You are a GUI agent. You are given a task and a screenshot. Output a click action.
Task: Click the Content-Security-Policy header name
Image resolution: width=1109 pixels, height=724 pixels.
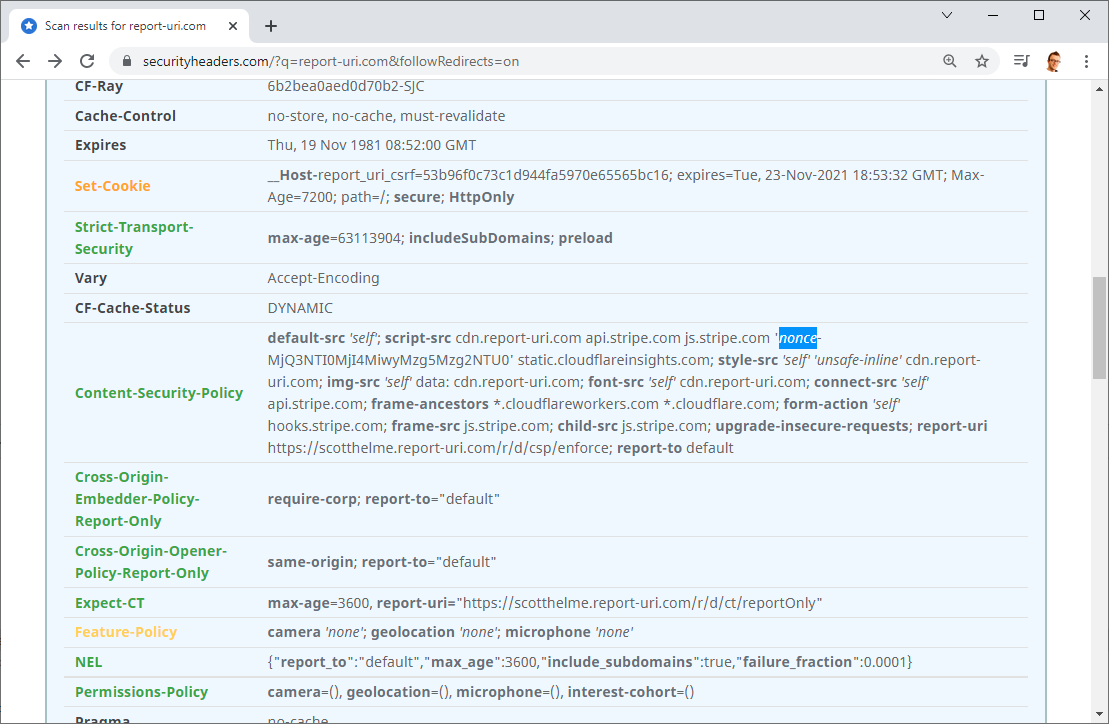tap(159, 393)
